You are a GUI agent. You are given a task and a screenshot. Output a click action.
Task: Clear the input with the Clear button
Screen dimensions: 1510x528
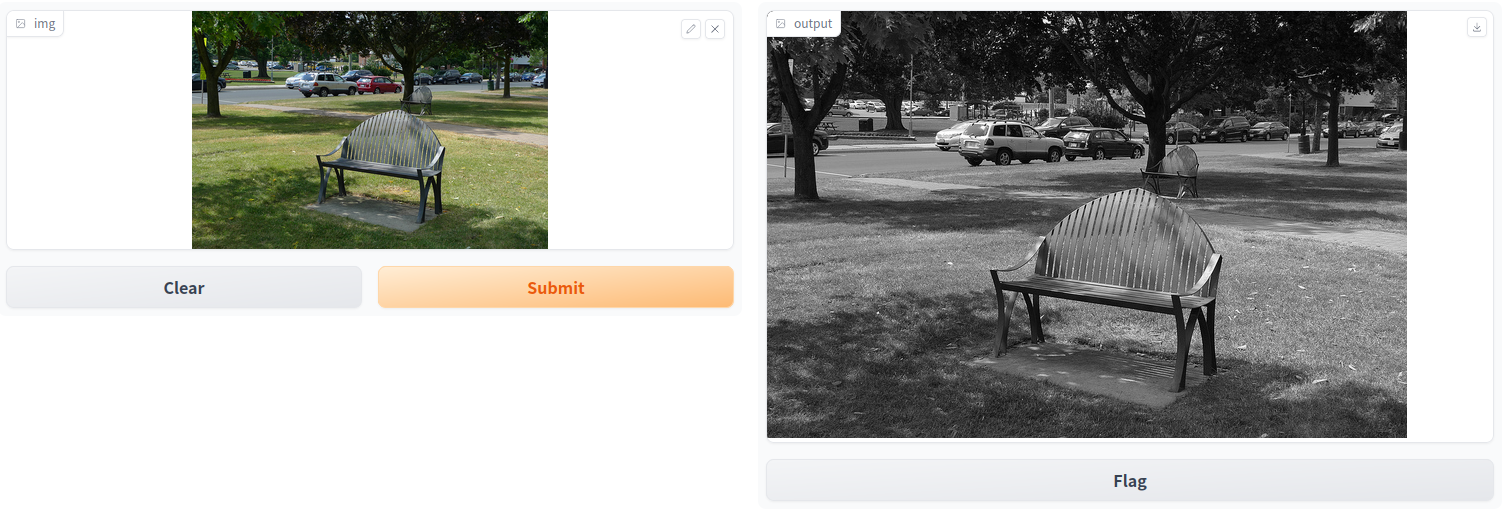[184, 287]
